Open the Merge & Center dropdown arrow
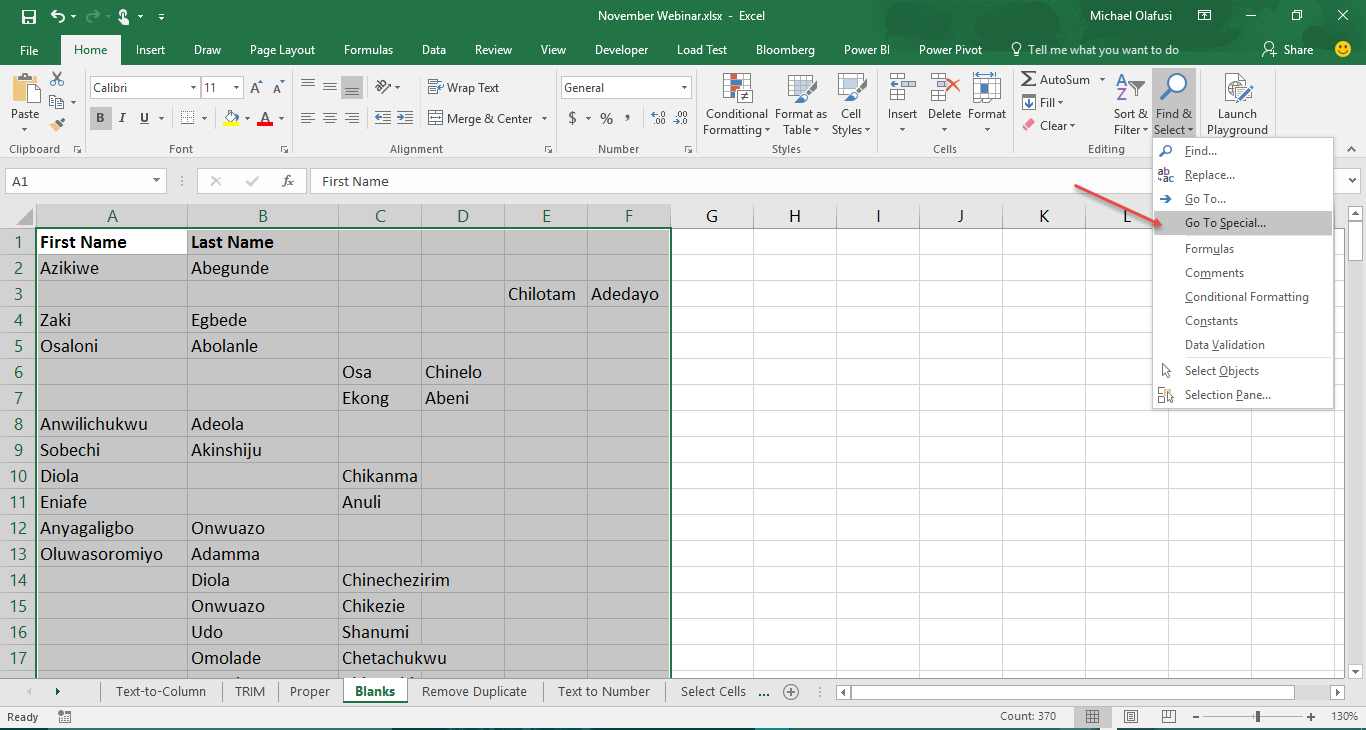This screenshot has width=1366, height=730. (544, 118)
